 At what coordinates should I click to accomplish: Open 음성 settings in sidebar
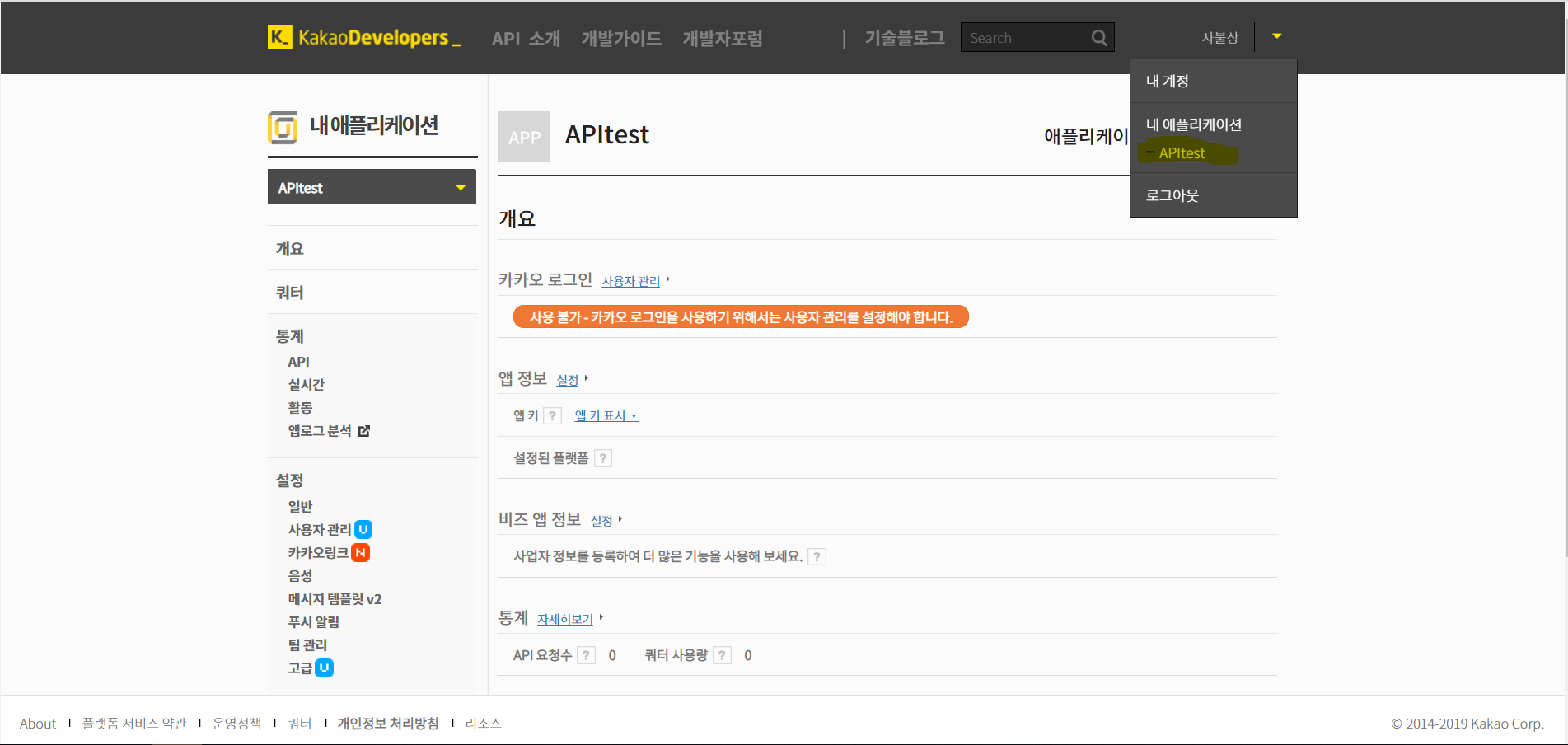click(x=300, y=575)
